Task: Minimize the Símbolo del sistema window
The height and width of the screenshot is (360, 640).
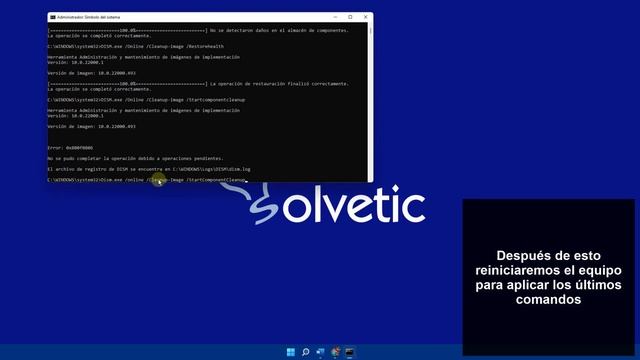Action: (335, 17)
